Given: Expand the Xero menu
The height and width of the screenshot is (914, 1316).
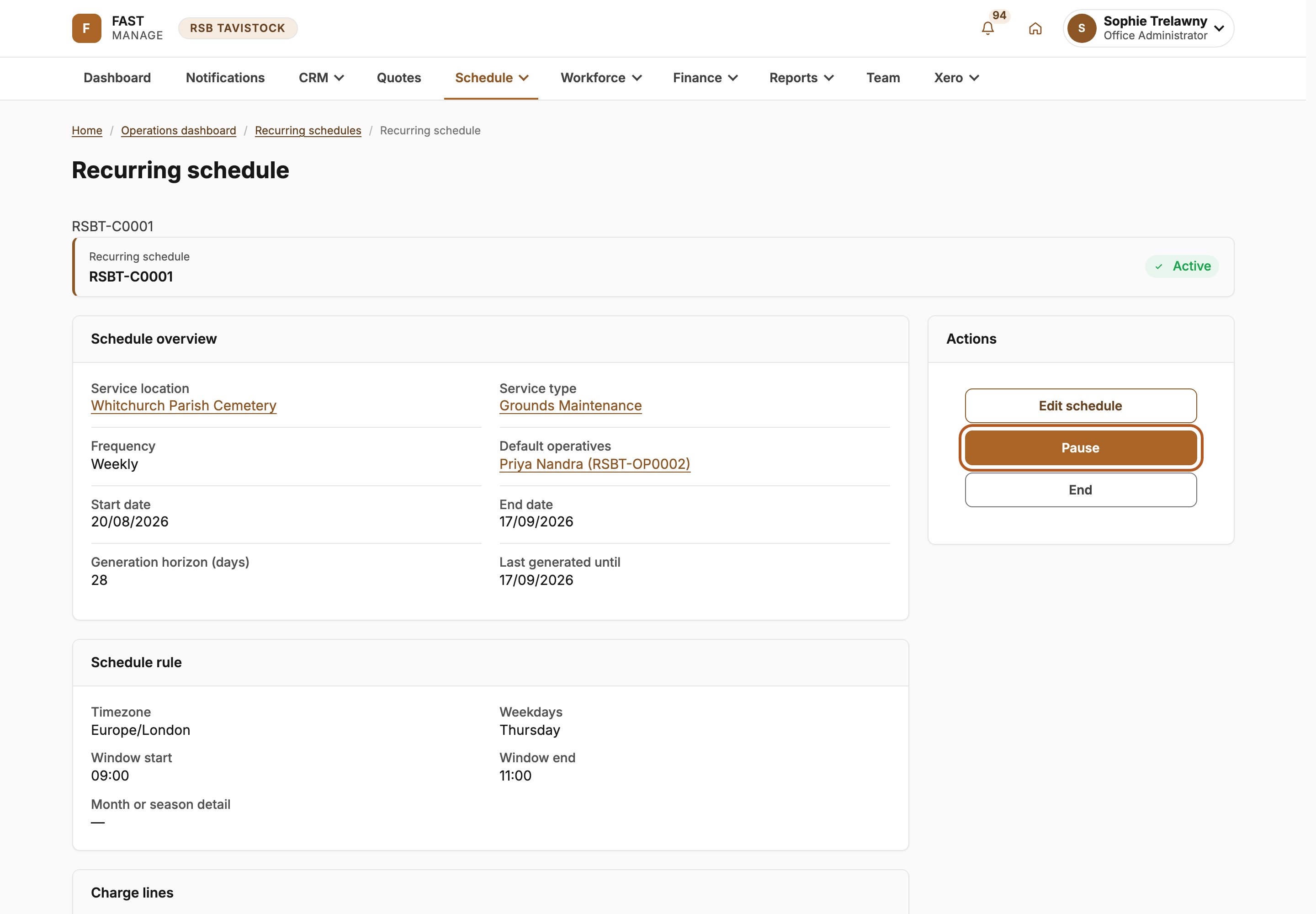Looking at the screenshot, I should tap(956, 78).
